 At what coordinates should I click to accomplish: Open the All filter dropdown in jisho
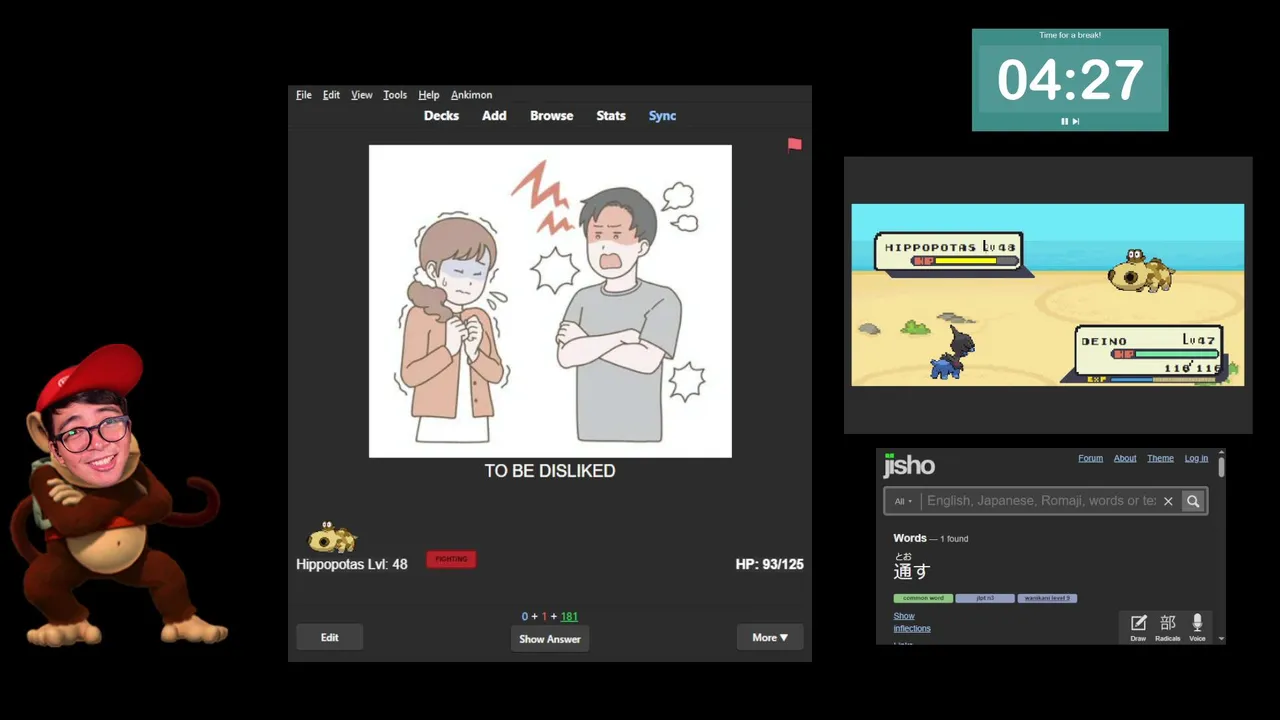click(903, 501)
